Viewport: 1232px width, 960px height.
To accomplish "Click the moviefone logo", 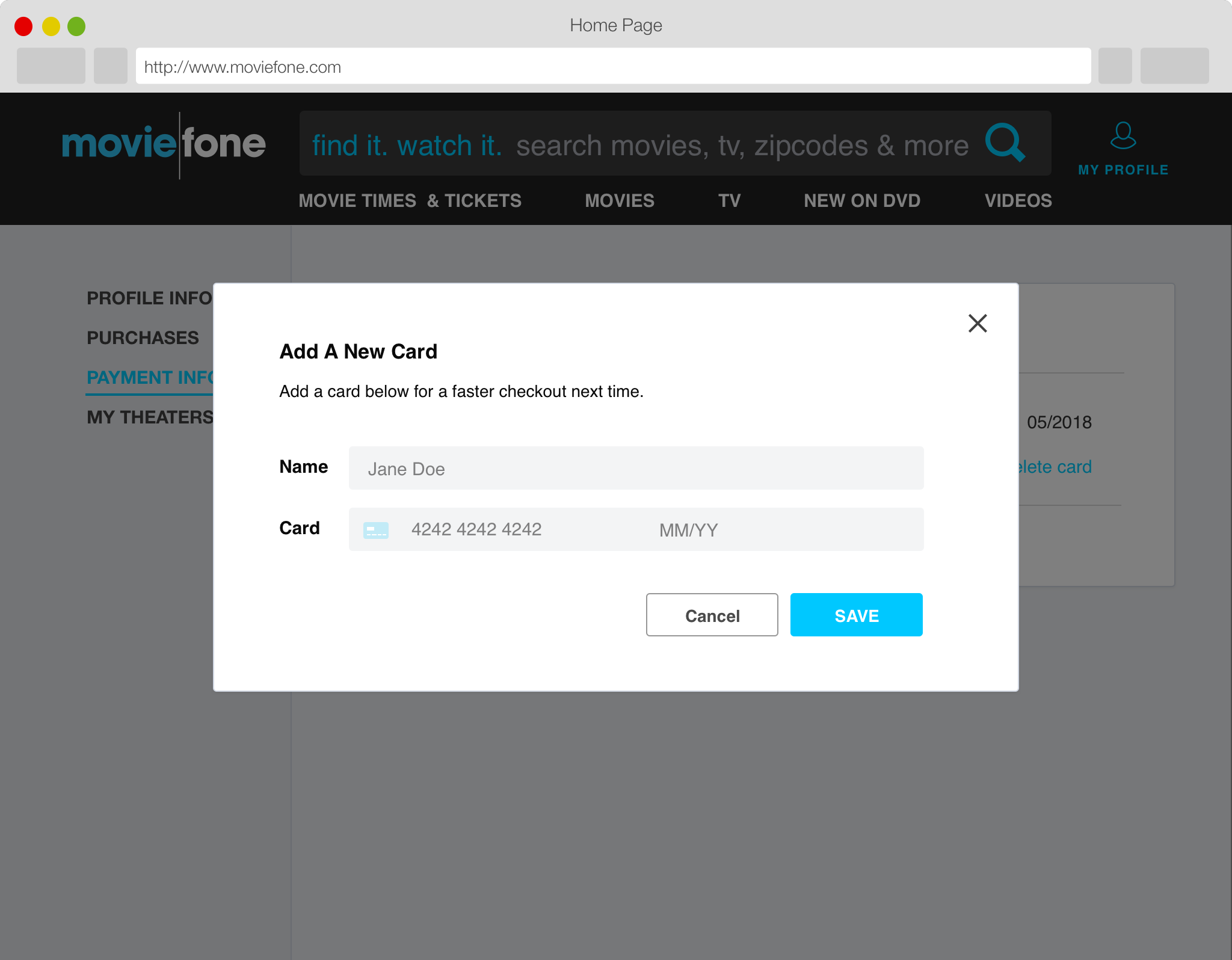I will tap(164, 144).
